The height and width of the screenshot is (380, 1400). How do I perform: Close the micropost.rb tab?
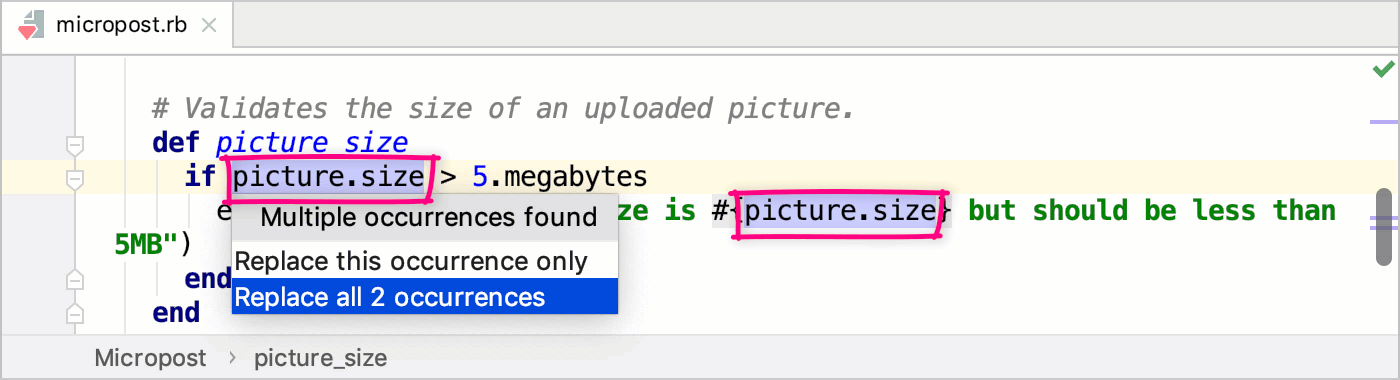click(208, 24)
